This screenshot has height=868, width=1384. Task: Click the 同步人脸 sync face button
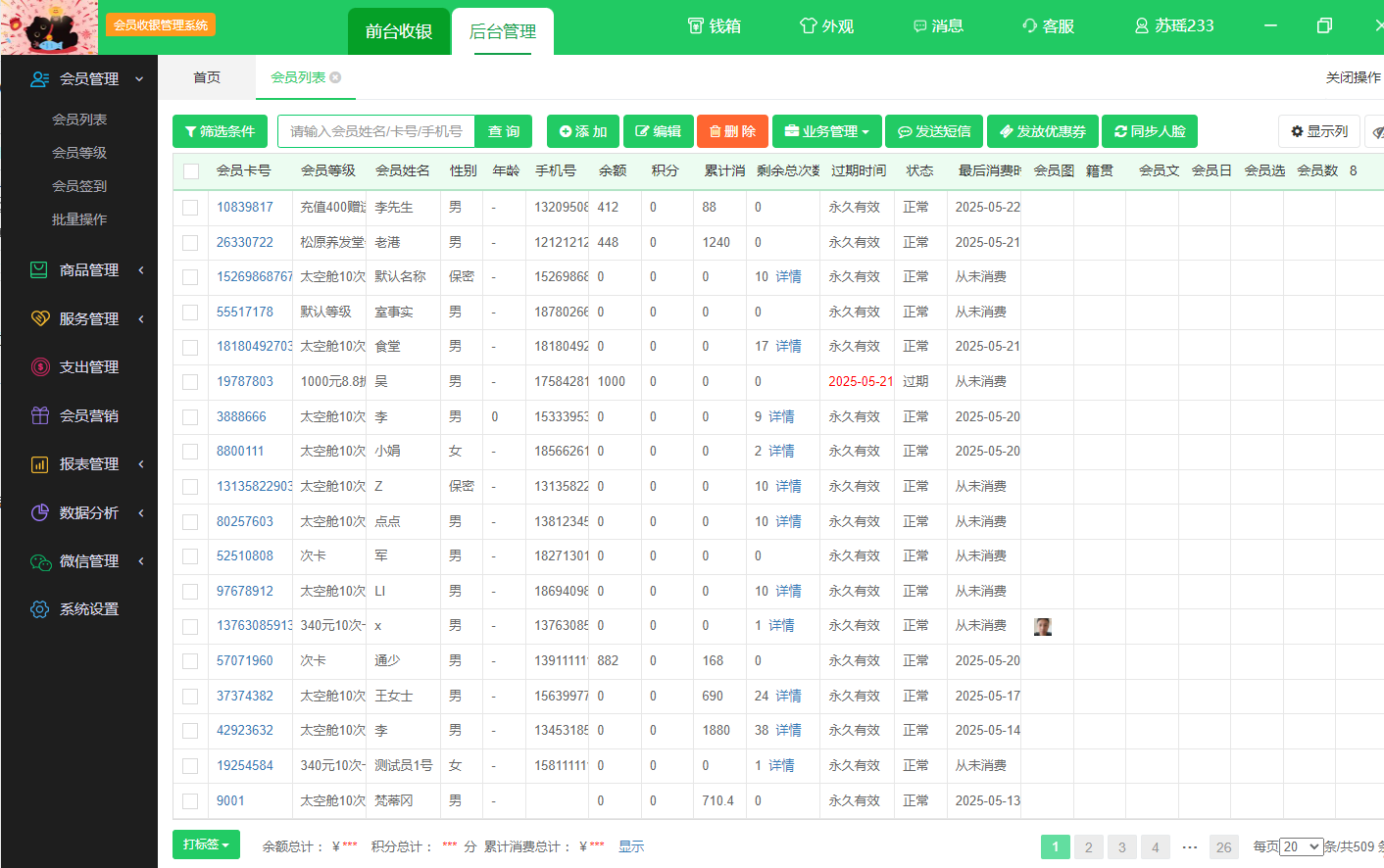click(x=1150, y=131)
